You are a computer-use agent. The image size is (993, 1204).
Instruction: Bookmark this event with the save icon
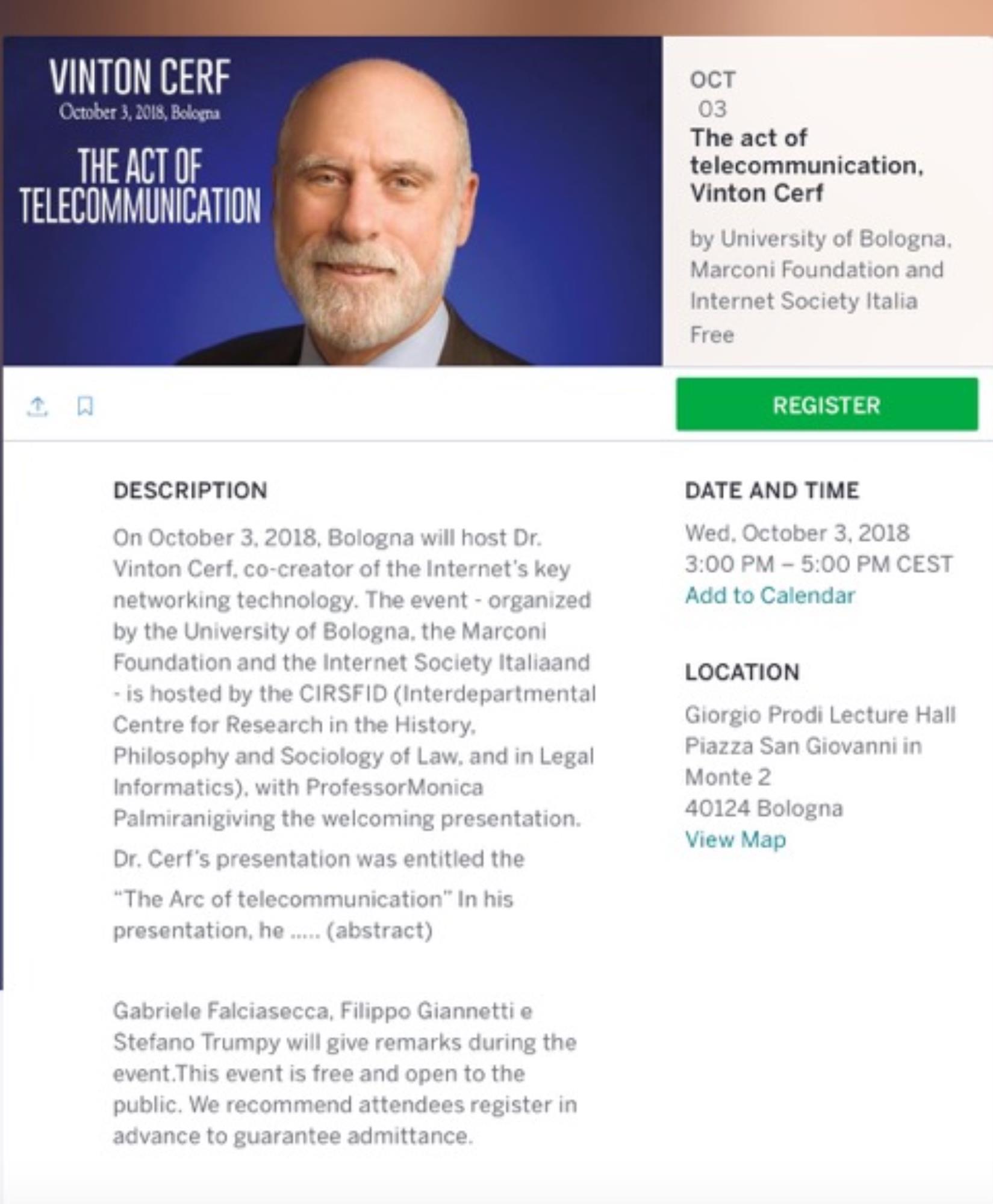[86, 406]
